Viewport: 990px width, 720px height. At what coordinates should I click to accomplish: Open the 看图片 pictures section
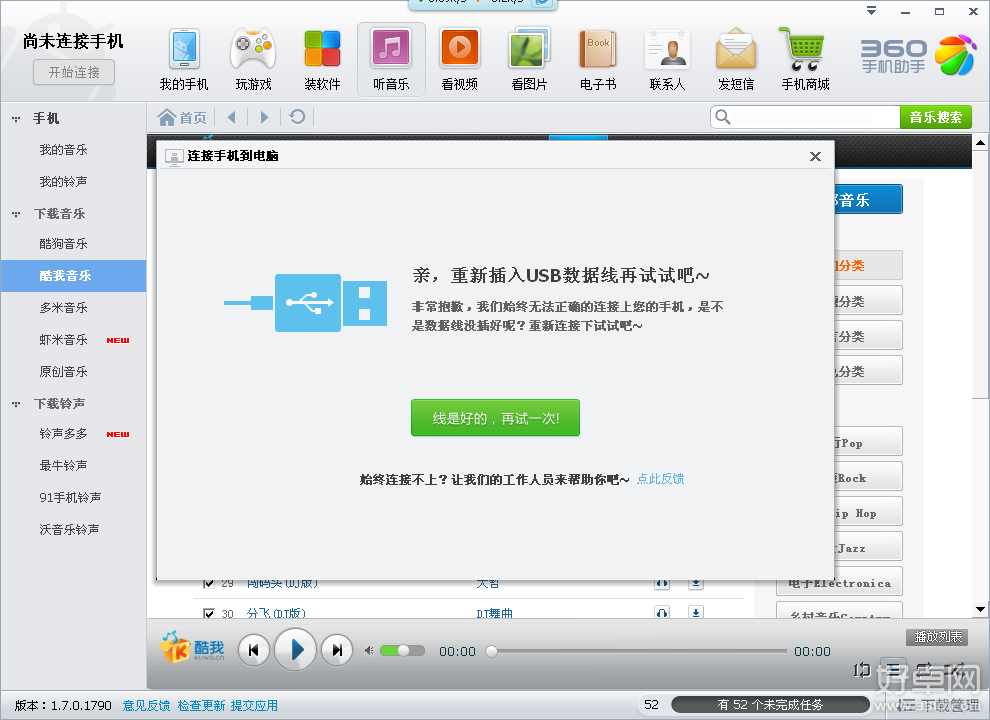(529, 60)
